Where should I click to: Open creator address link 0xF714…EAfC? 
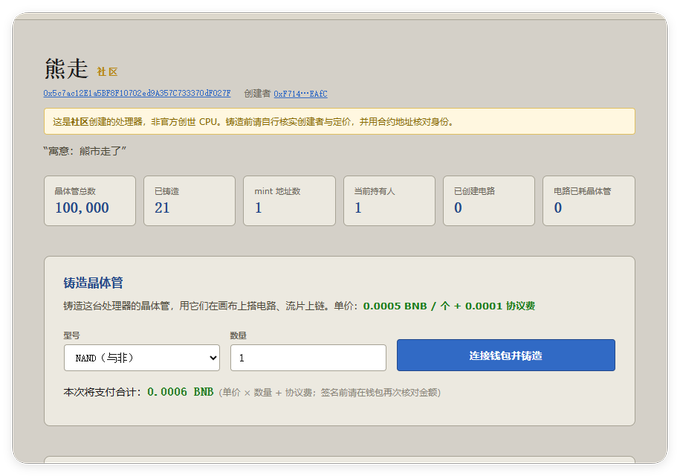click(300, 94)
